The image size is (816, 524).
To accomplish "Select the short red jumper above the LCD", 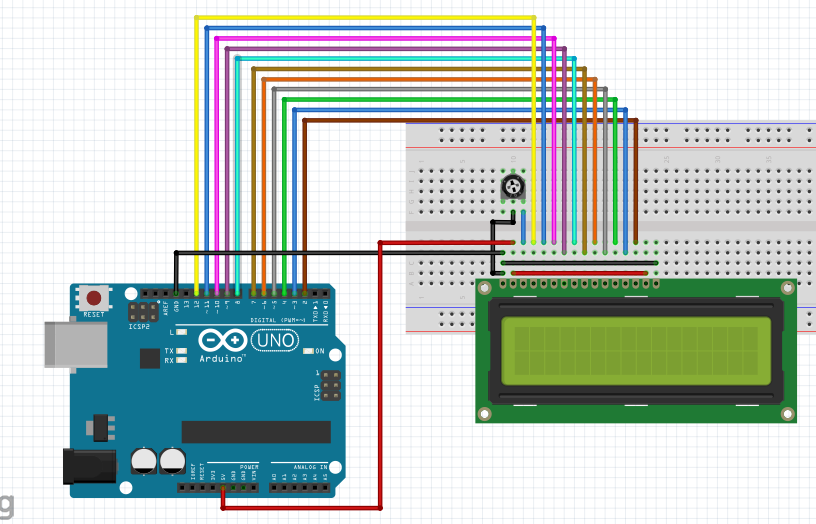I will (580, 273).
